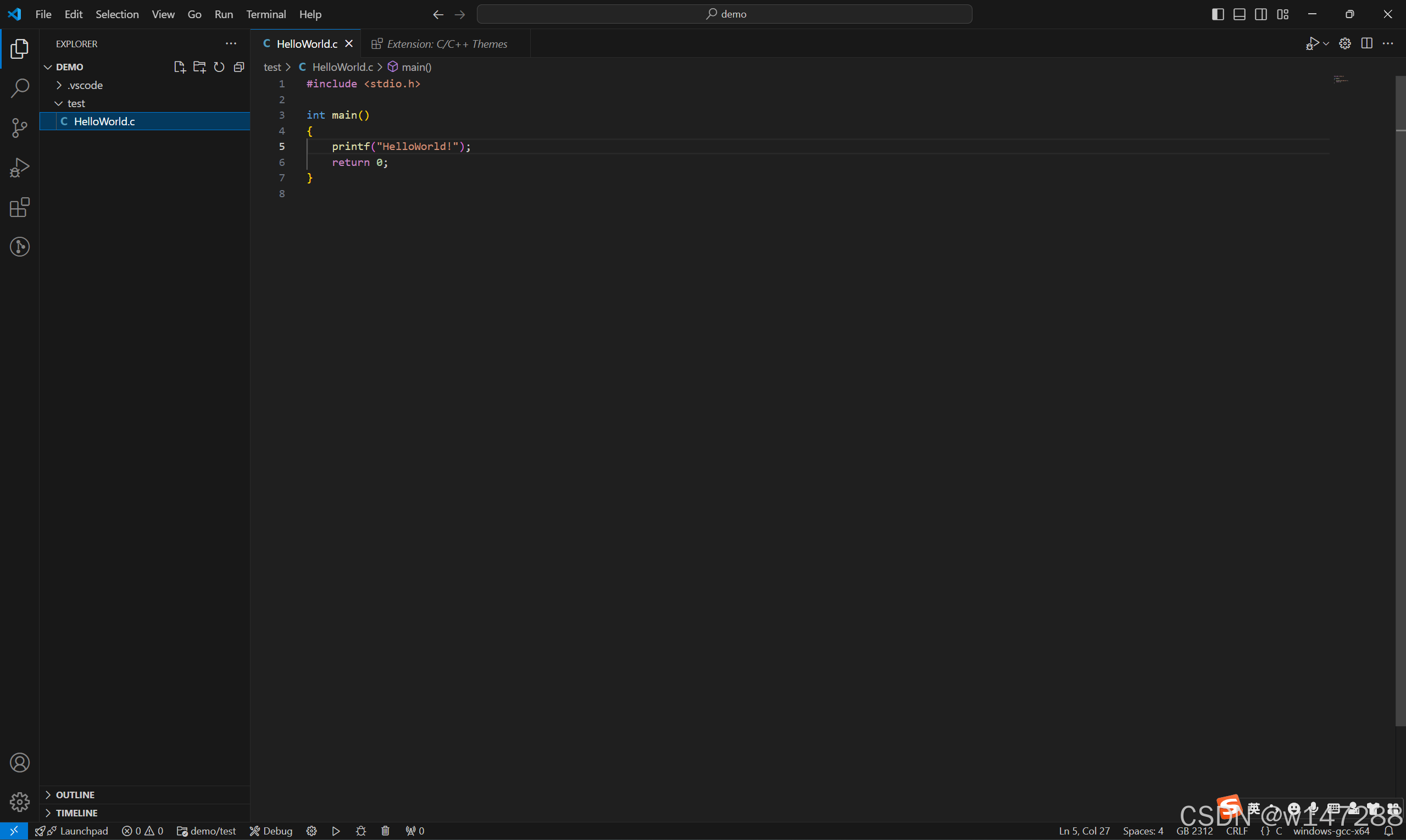
Task: Toggle the bottom panel visibility
Action: point(1239,14)
